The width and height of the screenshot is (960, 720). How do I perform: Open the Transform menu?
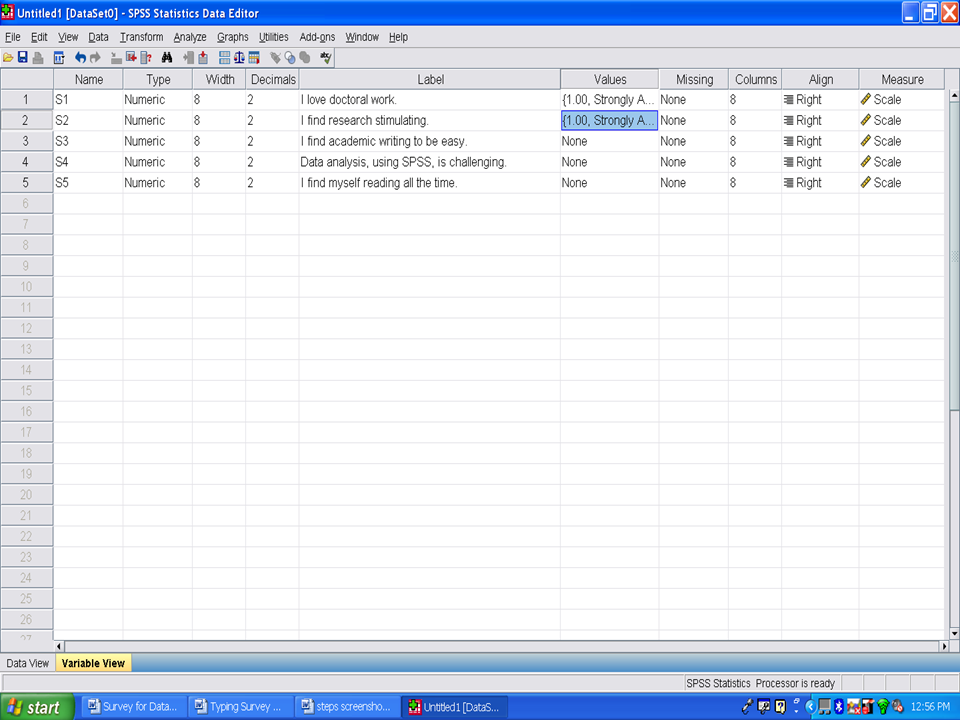tap(141, 37)
